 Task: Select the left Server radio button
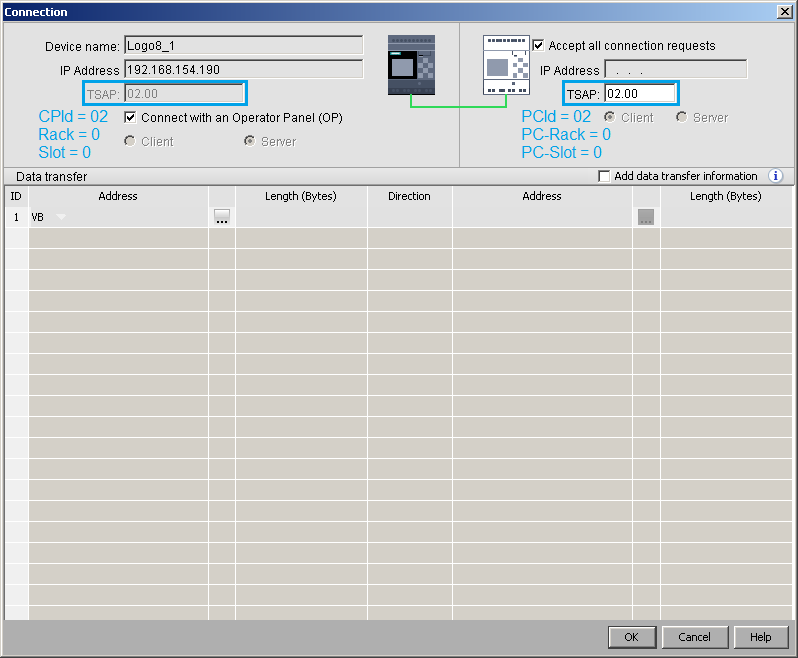coord(250,142)
